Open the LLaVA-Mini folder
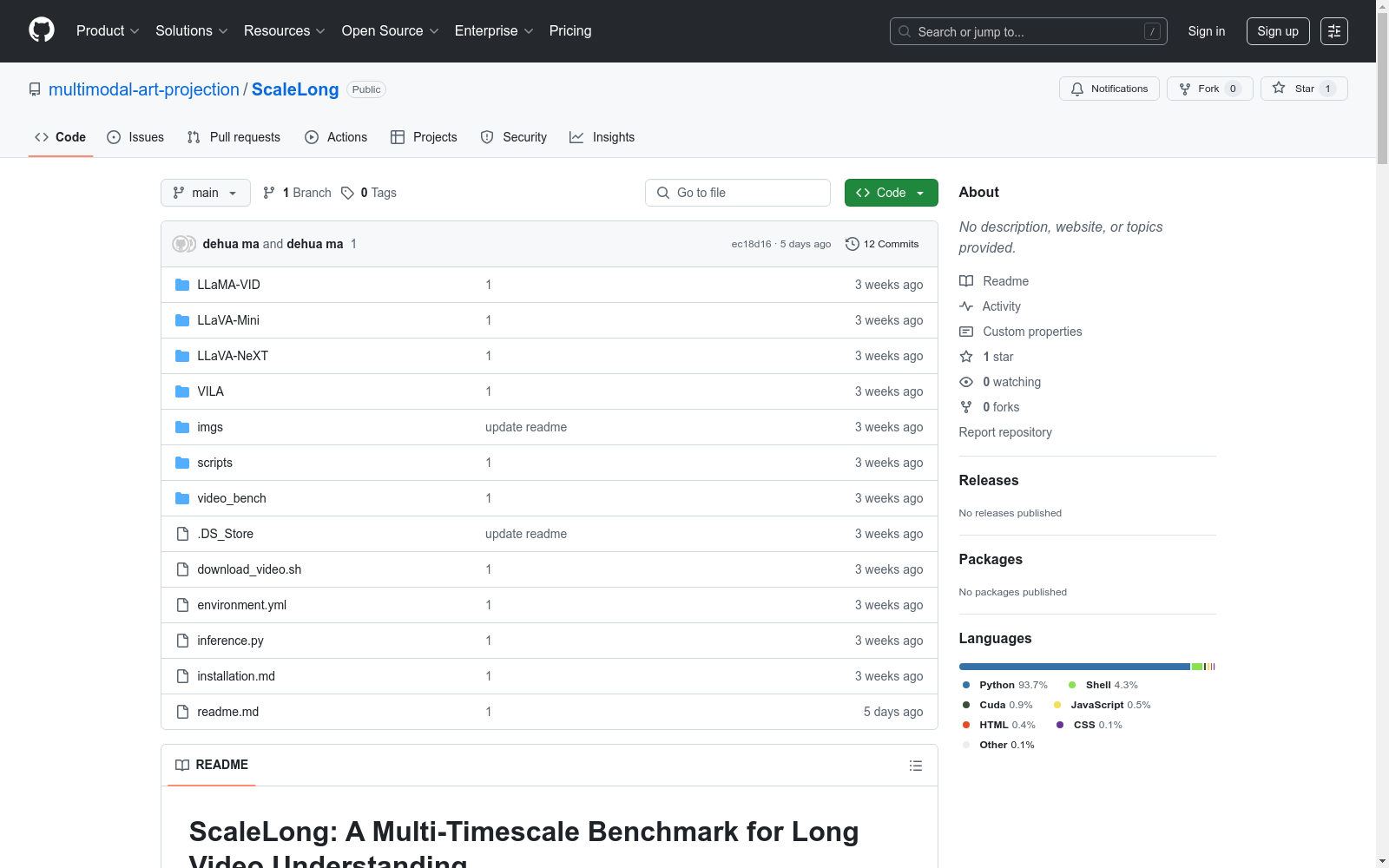This screenshot has width=1389, height=868. pos(228,320)
